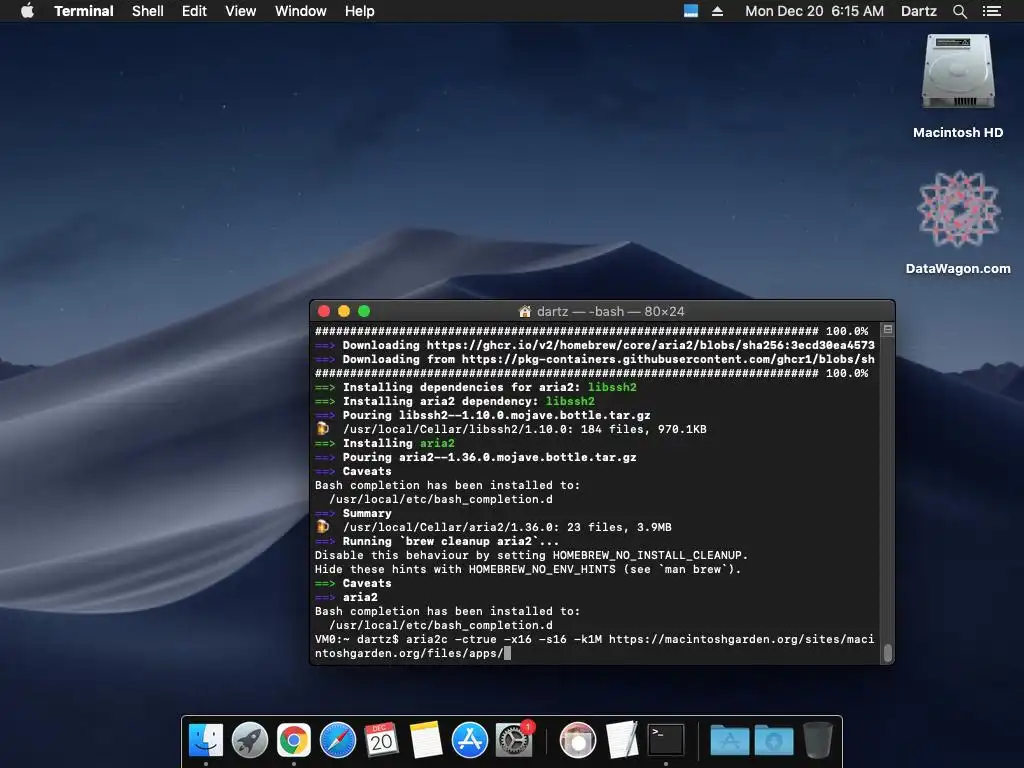Open the Applications folder stack in Dock
This screenshot has height=768, width=1024.
tap(729, 741)
